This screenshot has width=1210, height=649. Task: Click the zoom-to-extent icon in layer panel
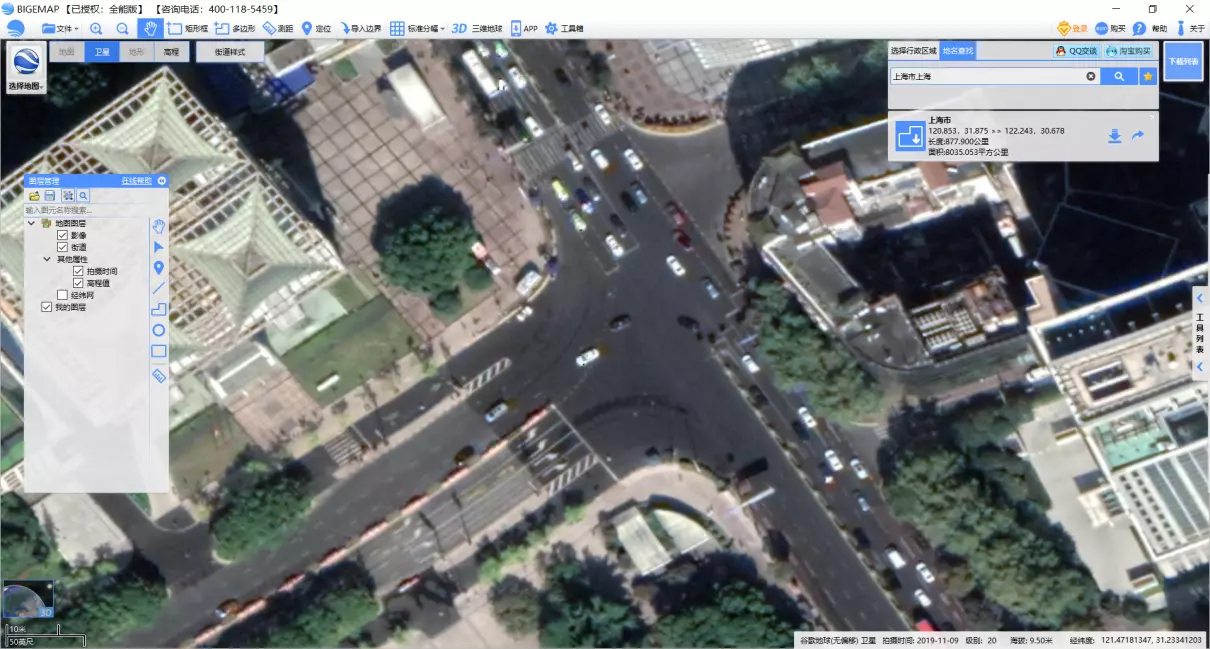tap(67, 196)
